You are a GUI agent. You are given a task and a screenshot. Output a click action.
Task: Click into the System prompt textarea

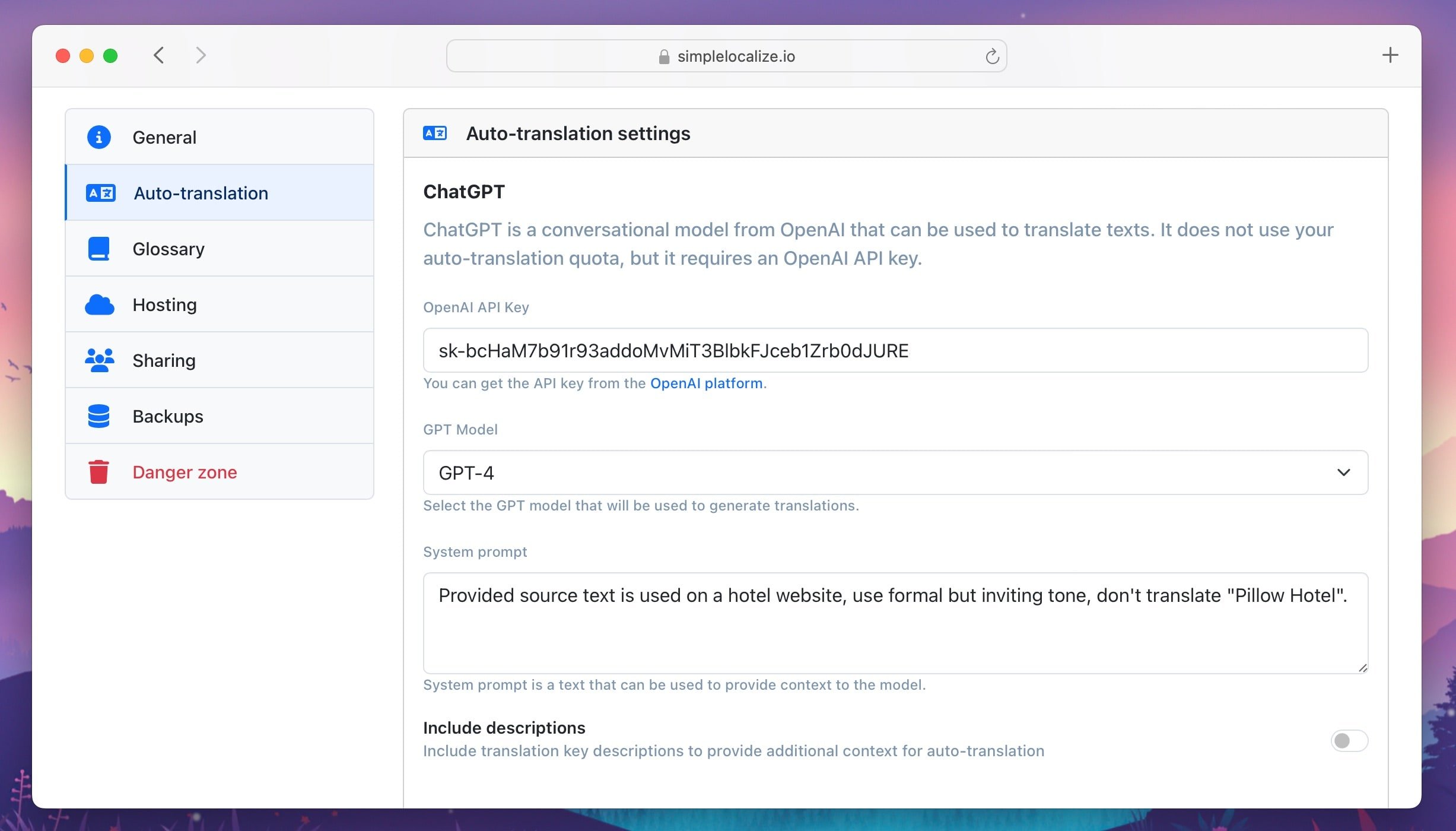click(x=895, y=623)
